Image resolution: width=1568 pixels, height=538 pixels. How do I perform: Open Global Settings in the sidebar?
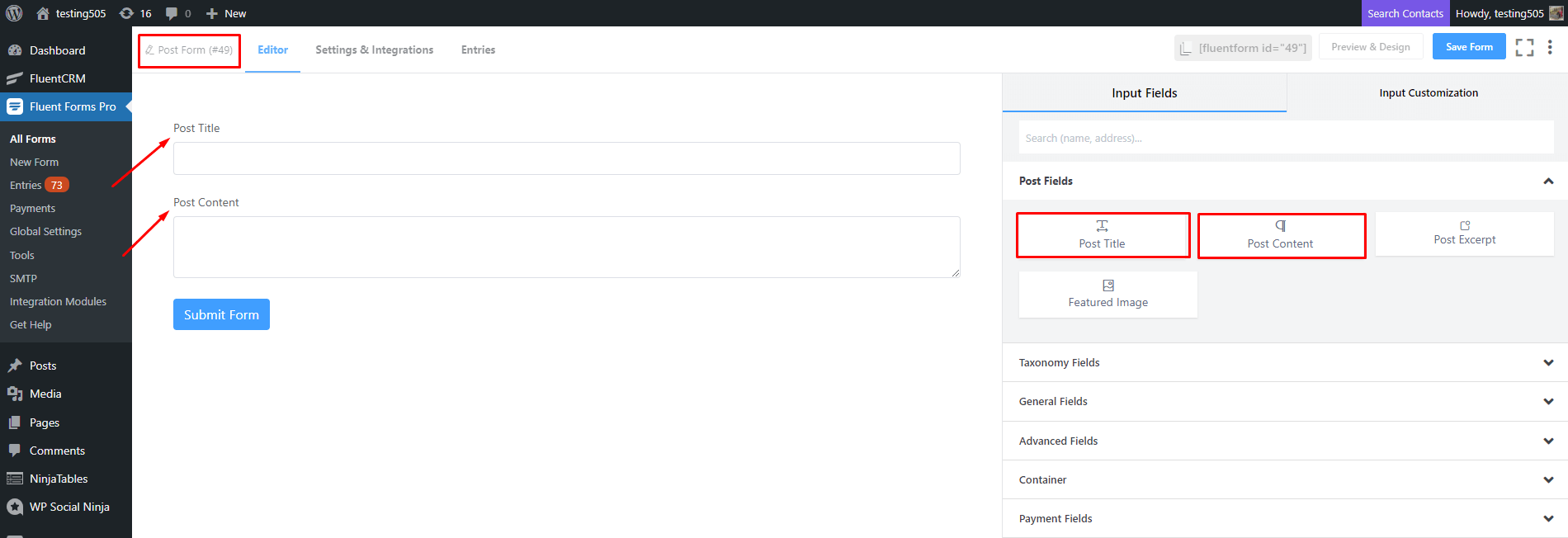(x=45, y=232)
